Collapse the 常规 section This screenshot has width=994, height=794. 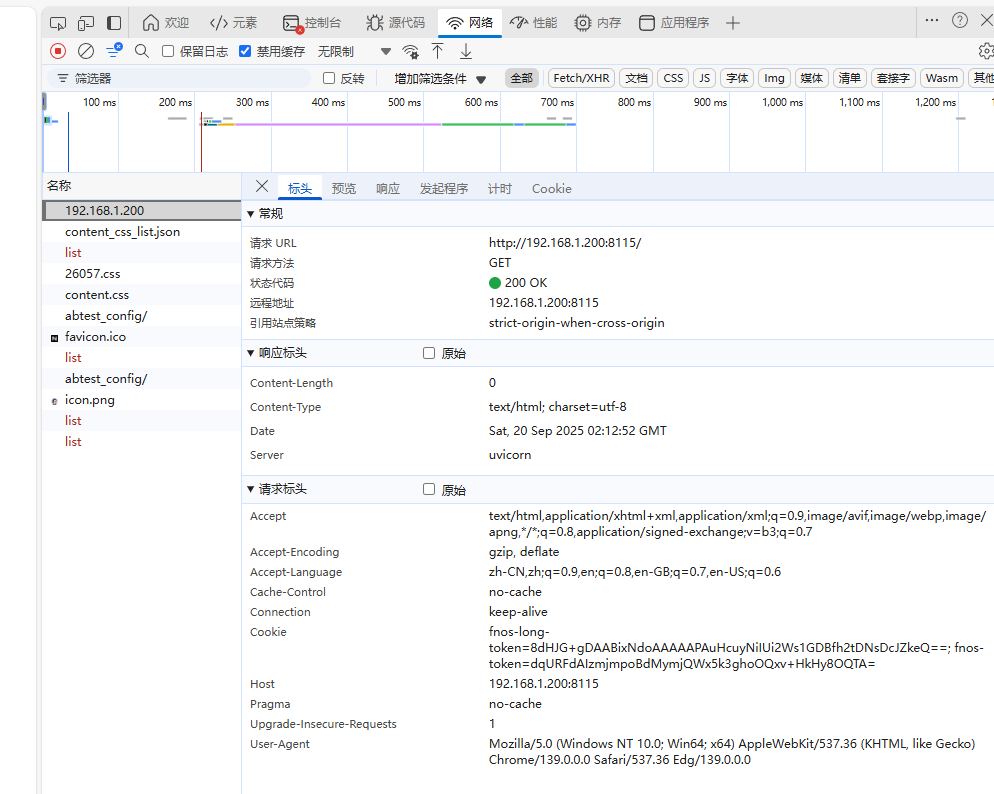[x=251, y=213]
